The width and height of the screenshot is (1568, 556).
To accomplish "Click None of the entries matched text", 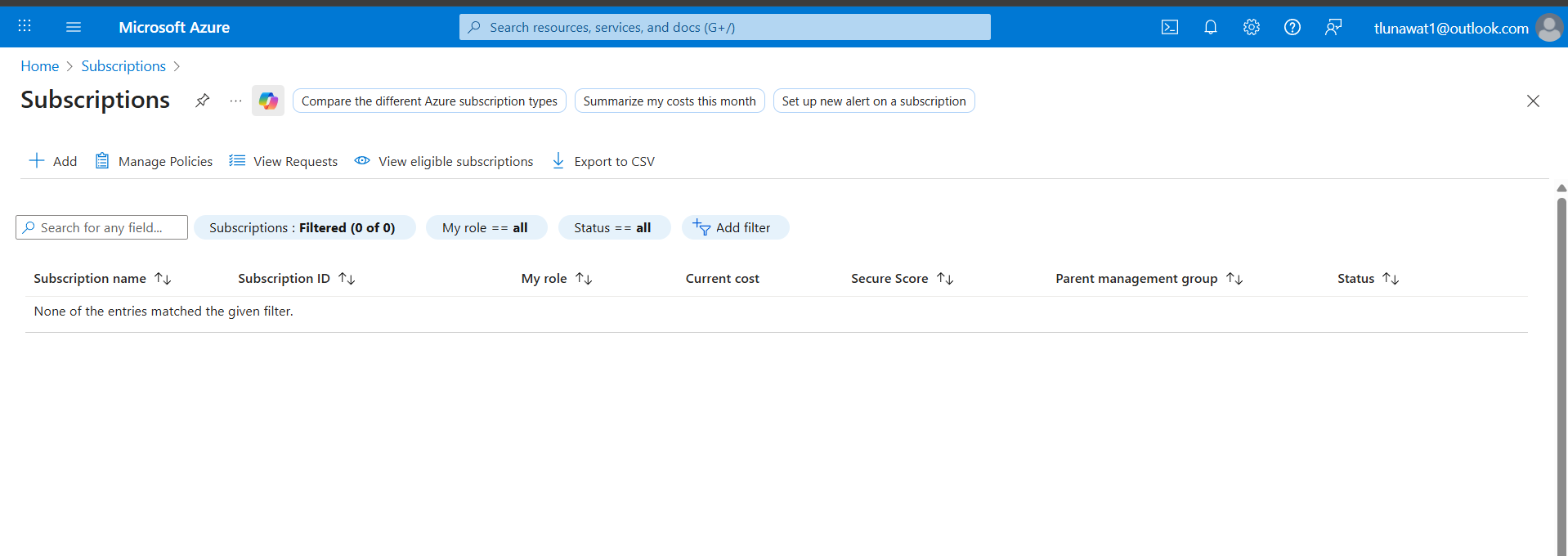I will click(164, 312).
